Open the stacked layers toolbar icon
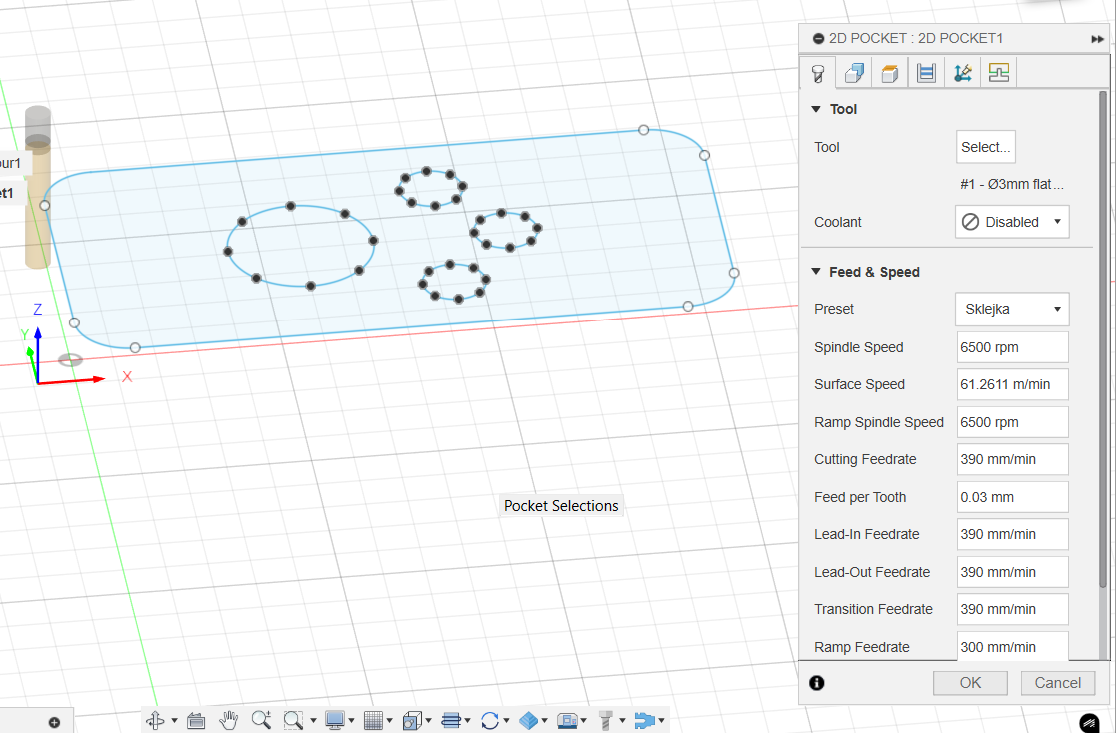1118x733 pixels. [451, 720]
